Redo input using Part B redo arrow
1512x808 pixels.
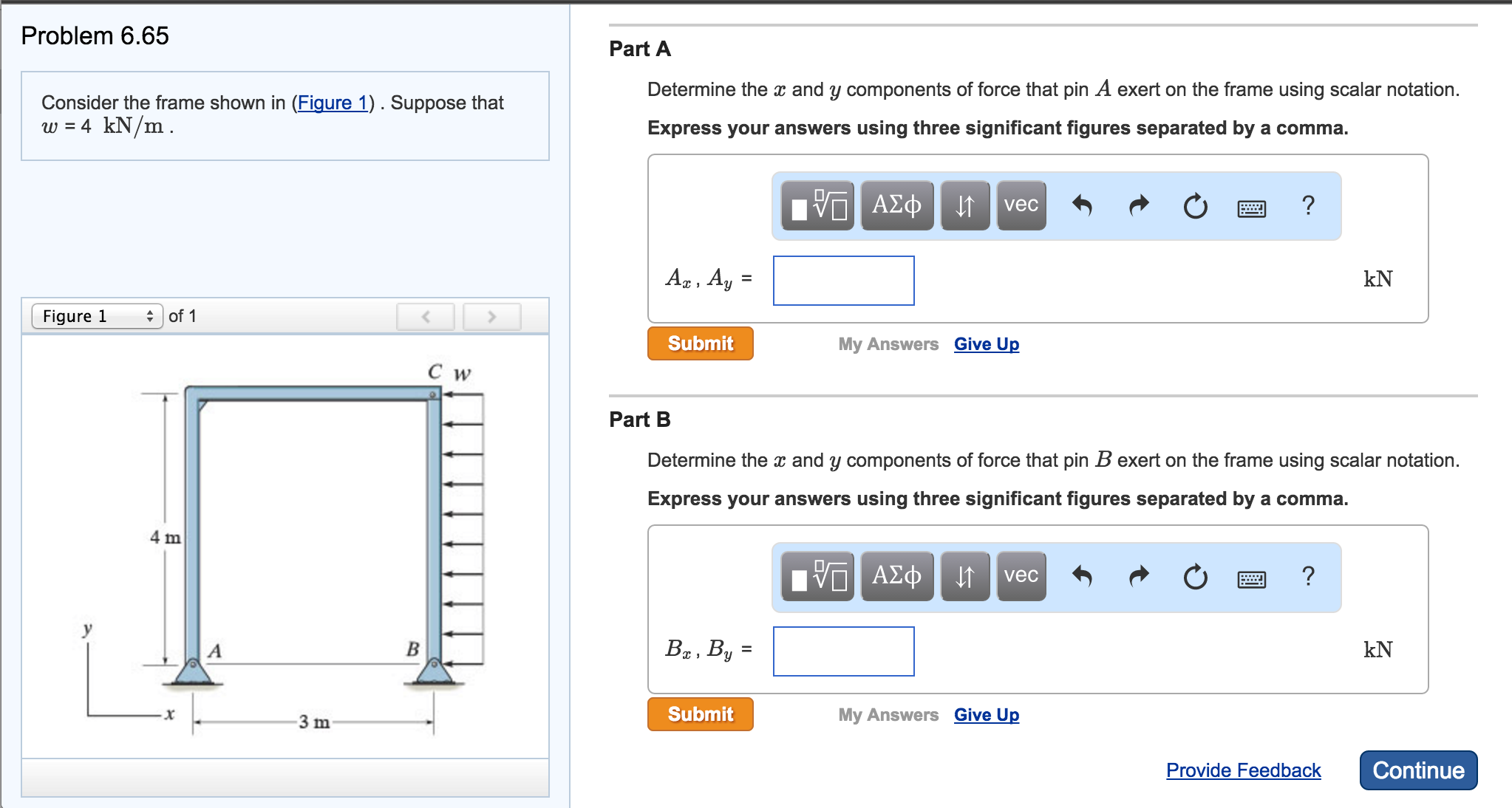point(1137,577)
